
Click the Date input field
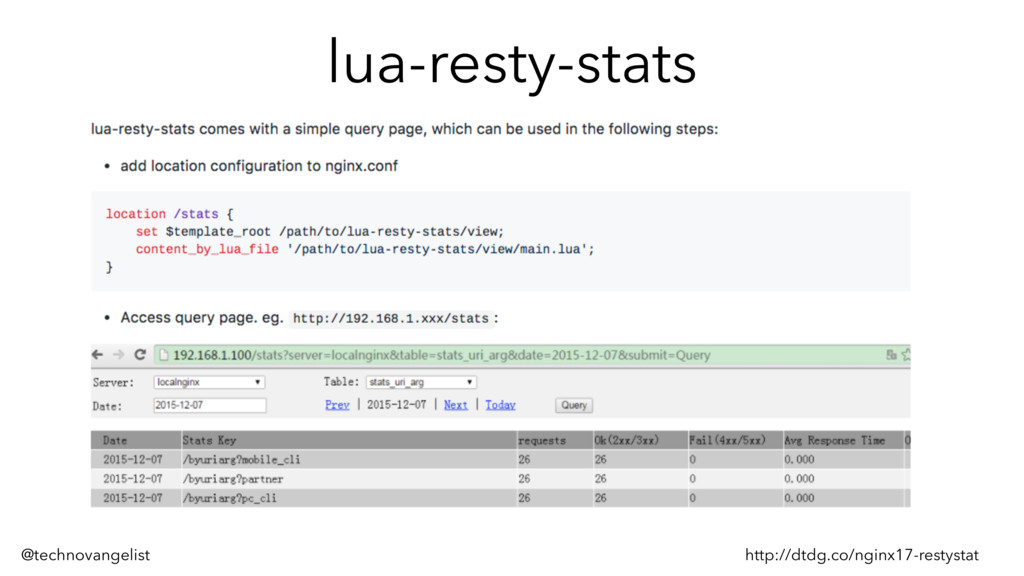(209, 405)
